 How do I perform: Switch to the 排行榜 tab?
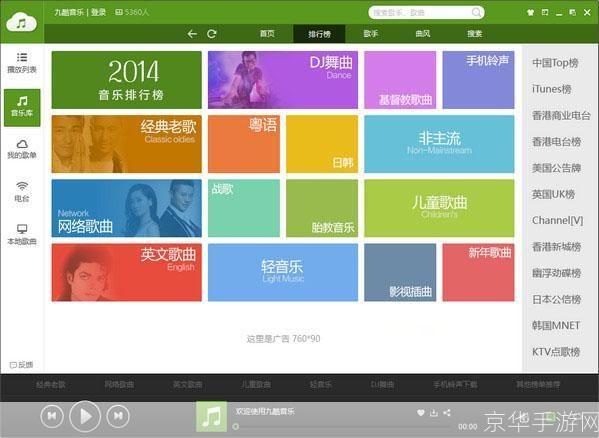pos(319,34)
